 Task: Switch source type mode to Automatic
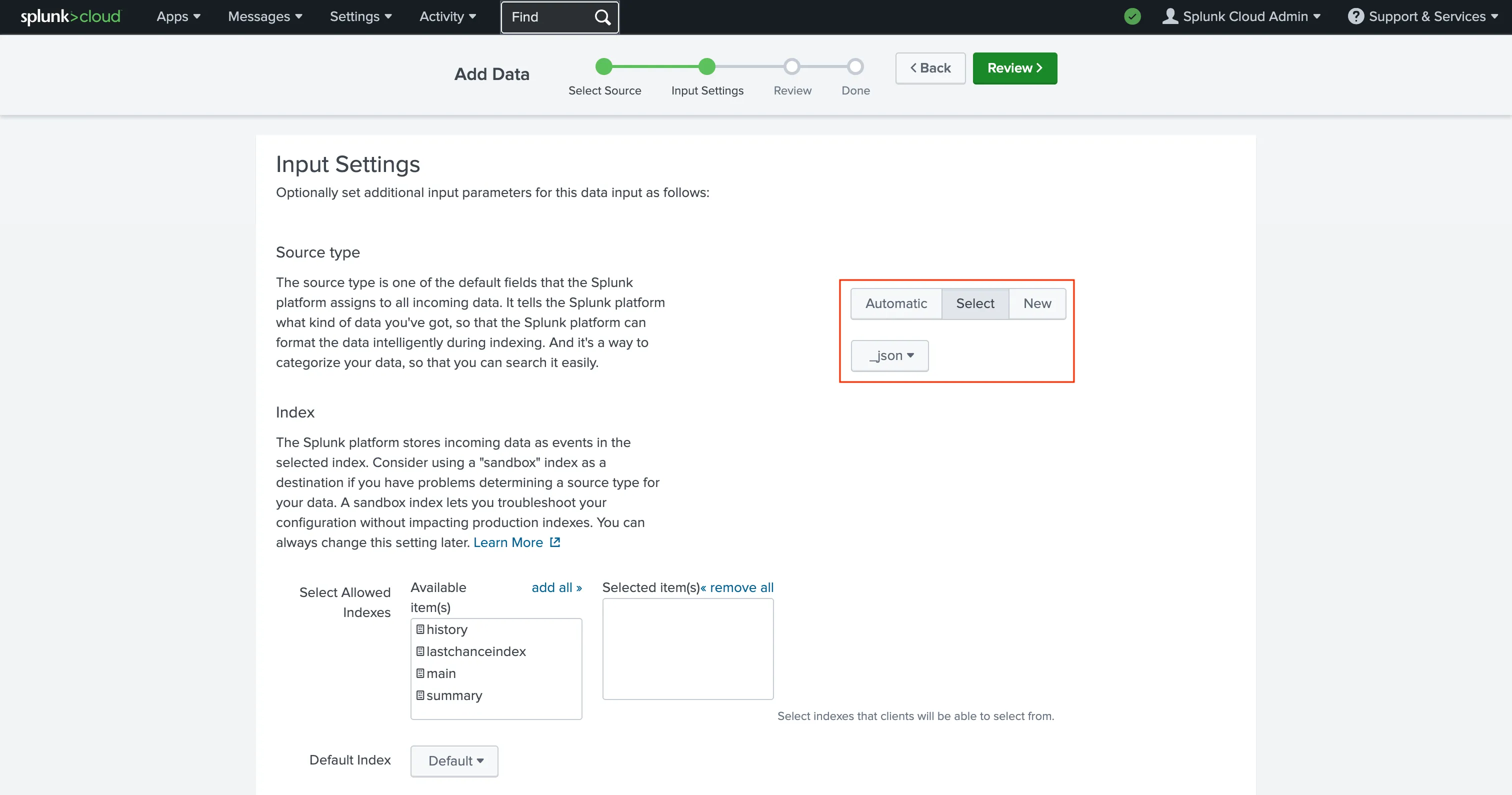click(x=895, y=303)
